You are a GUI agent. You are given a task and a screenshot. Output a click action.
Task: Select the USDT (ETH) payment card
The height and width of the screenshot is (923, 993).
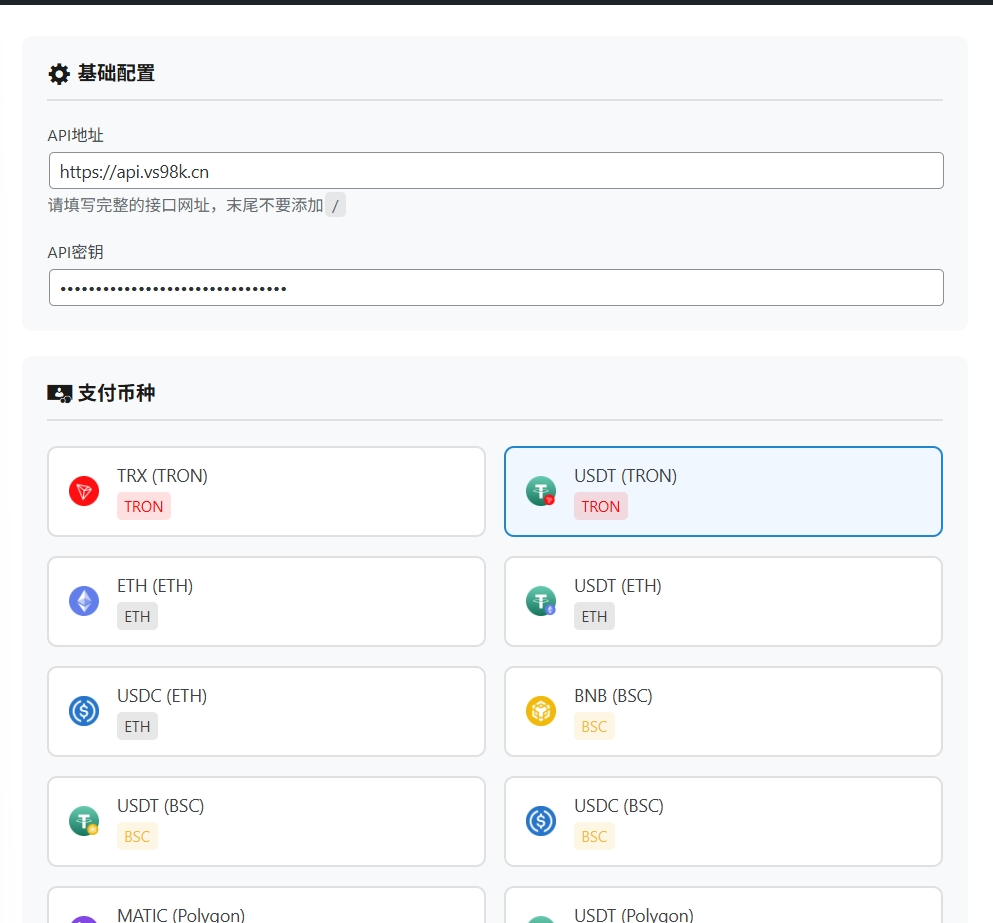(x=723, y=601)
